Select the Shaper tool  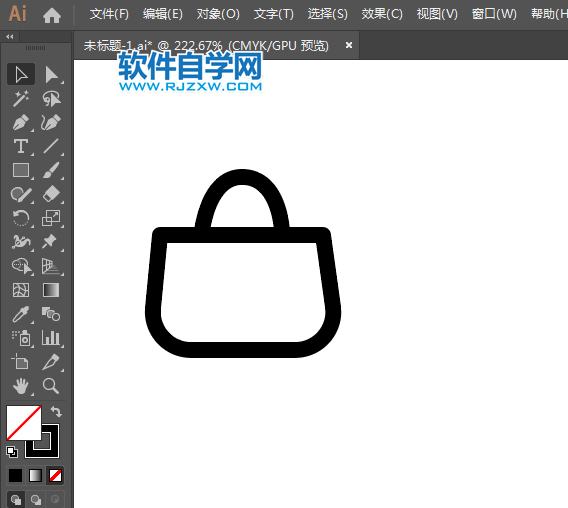(x=21, y=194)
